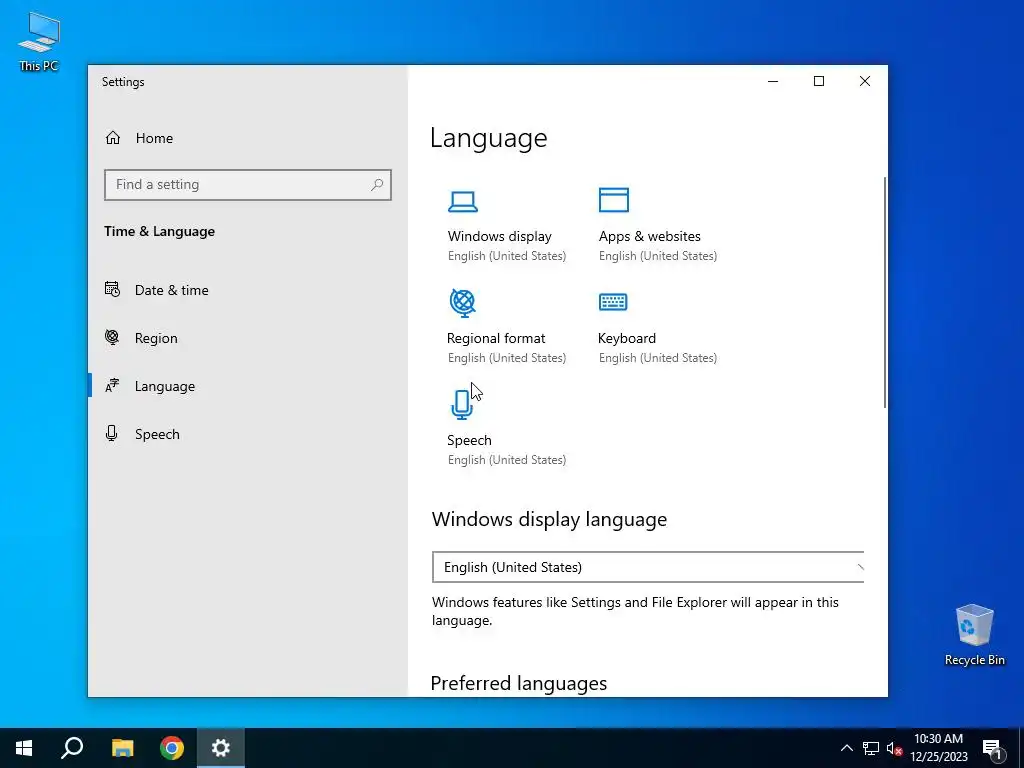This screenshot has height=768, width=1024.
Task: Open the Windows display language tile icon
Action: click(x=462, y=201)
